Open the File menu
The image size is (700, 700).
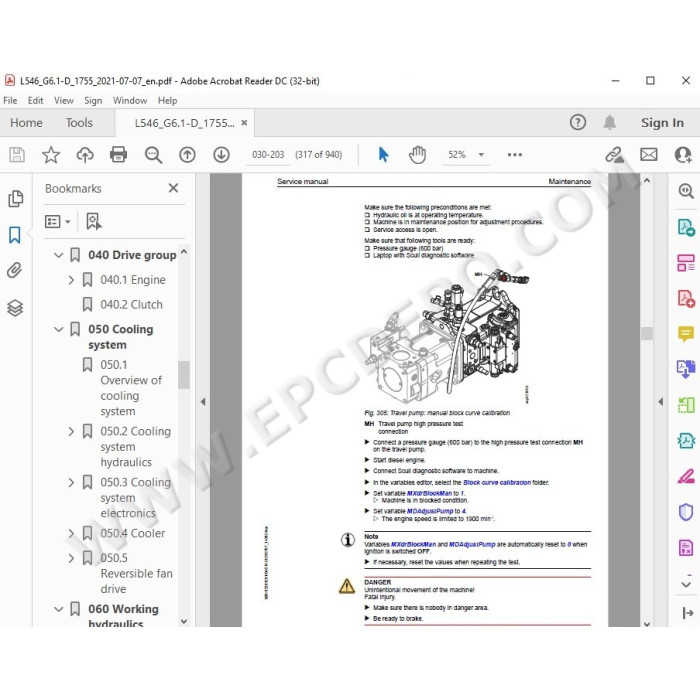(x=10, y=100)
